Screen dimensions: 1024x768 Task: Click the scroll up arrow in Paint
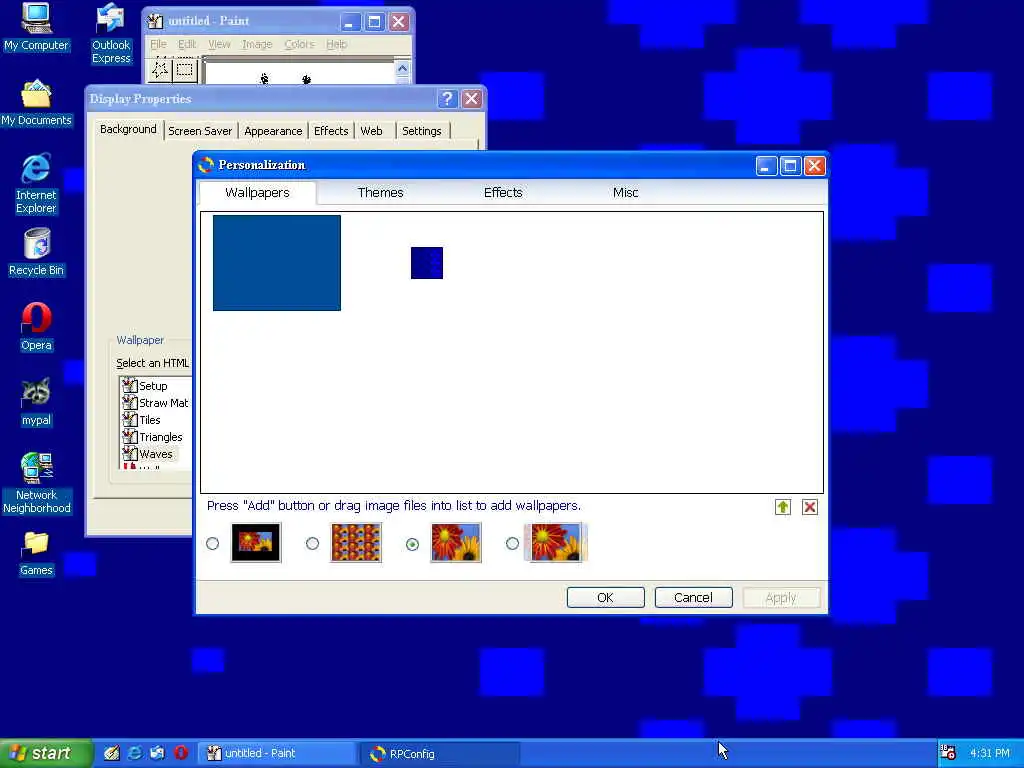[402, 69]
